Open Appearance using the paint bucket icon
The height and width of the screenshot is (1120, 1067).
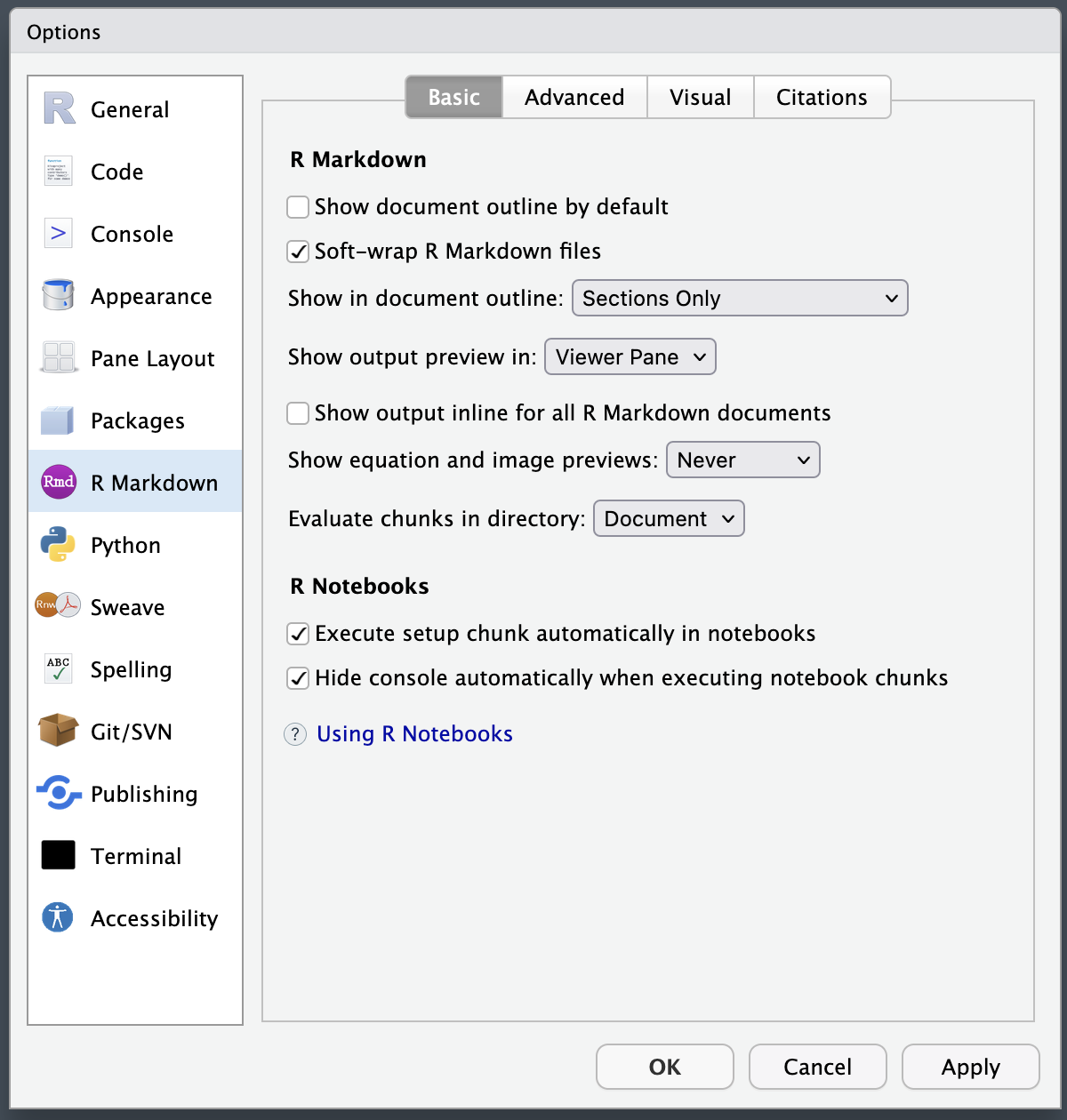pos(59,295)
